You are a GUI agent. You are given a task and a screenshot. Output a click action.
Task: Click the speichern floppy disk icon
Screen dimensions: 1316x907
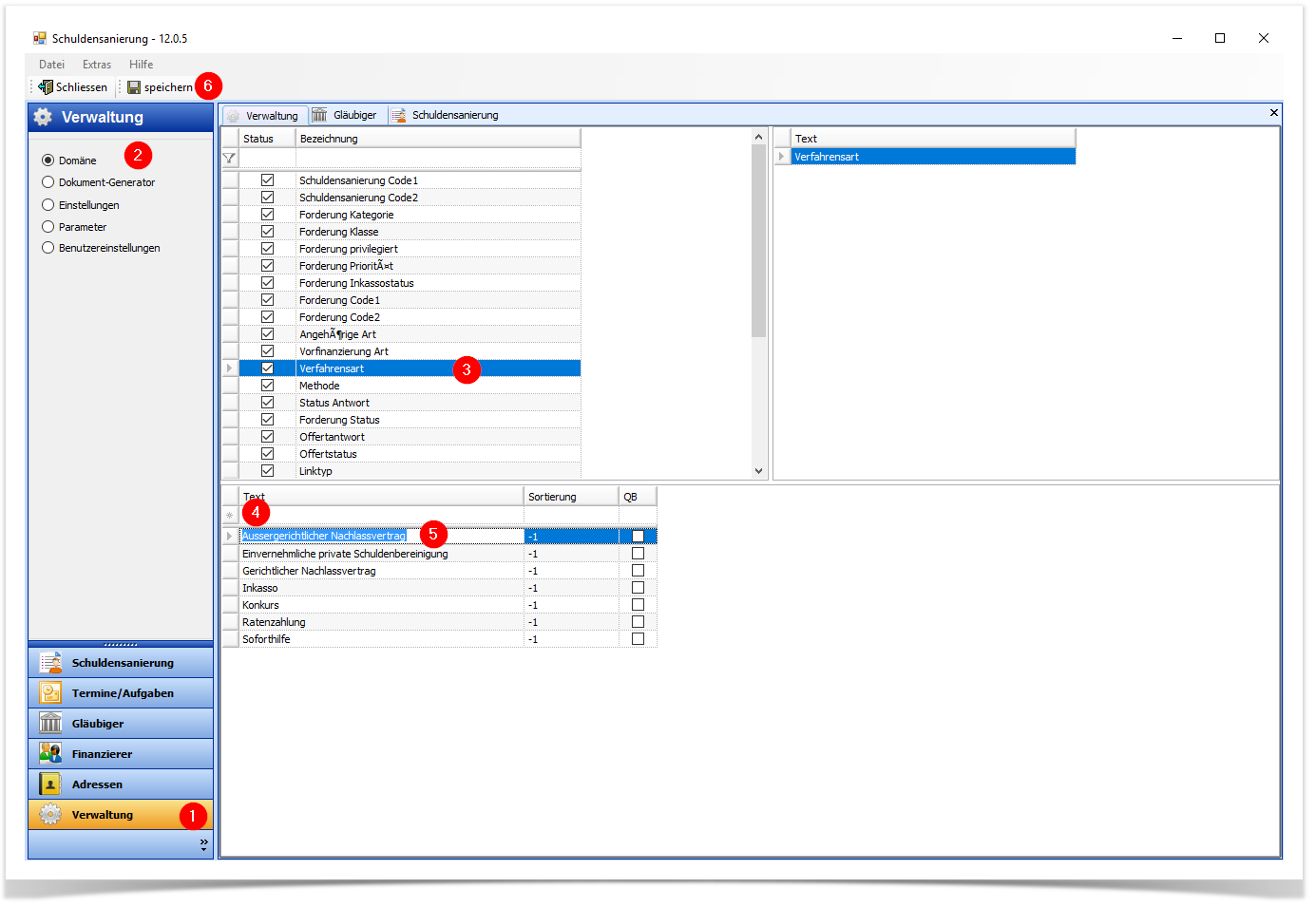(x=134, y=87)
